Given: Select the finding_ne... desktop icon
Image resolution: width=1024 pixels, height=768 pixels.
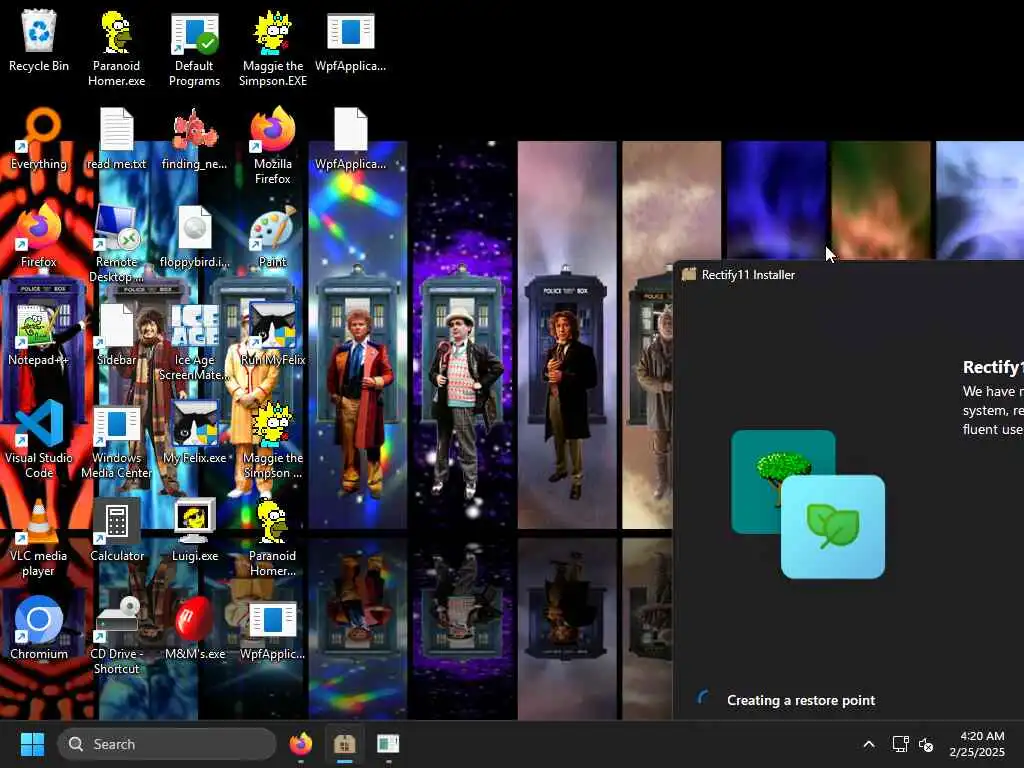Looking at the screenshot, I should pos(194,140).
